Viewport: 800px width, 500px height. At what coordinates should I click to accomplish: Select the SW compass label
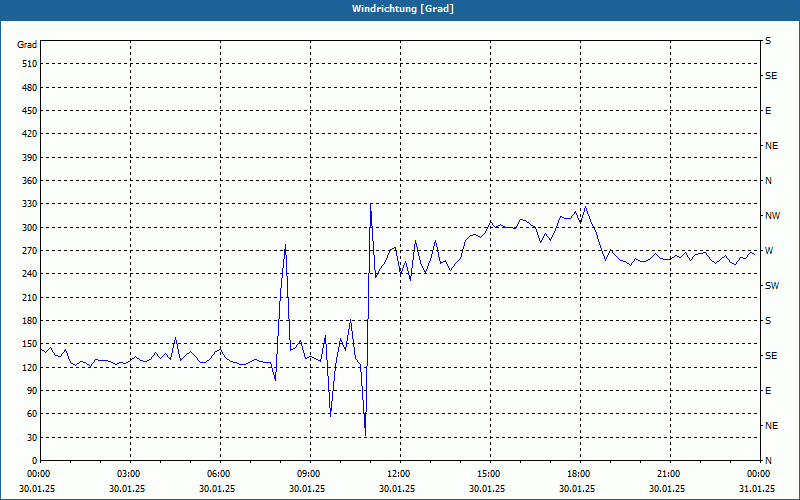[x=772, y=286]
